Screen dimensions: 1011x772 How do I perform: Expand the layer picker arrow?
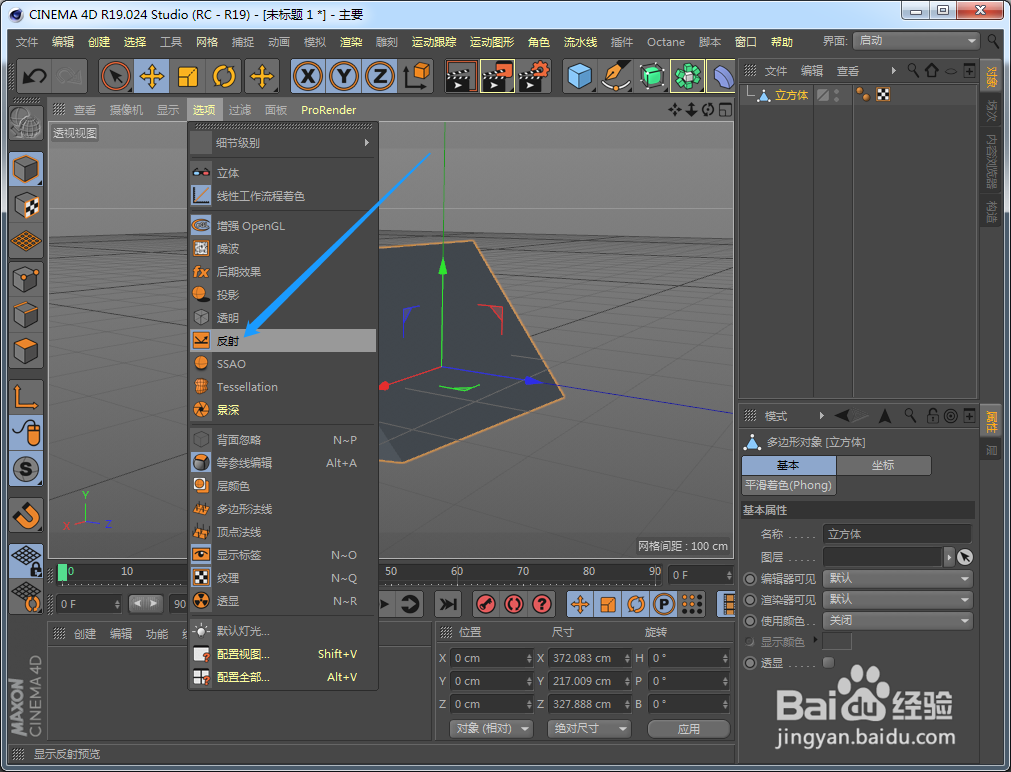(x=948, y=557)
